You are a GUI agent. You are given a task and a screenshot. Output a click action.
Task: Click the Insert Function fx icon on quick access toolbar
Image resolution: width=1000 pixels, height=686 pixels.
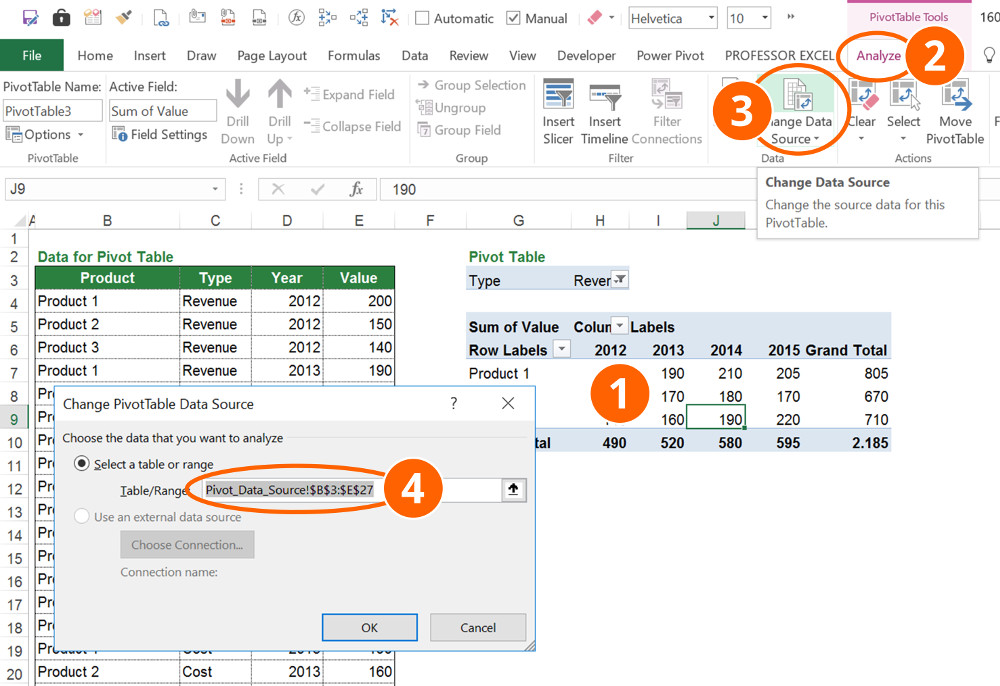296,17
